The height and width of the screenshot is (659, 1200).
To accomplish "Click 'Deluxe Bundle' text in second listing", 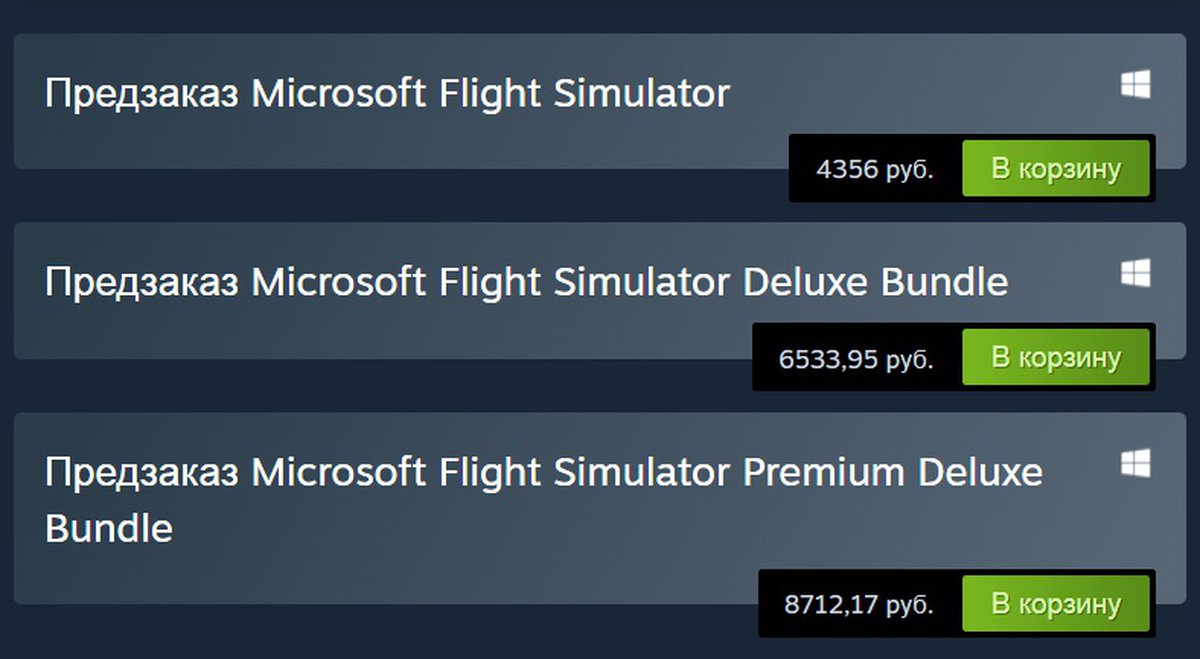I will (875, 282).
